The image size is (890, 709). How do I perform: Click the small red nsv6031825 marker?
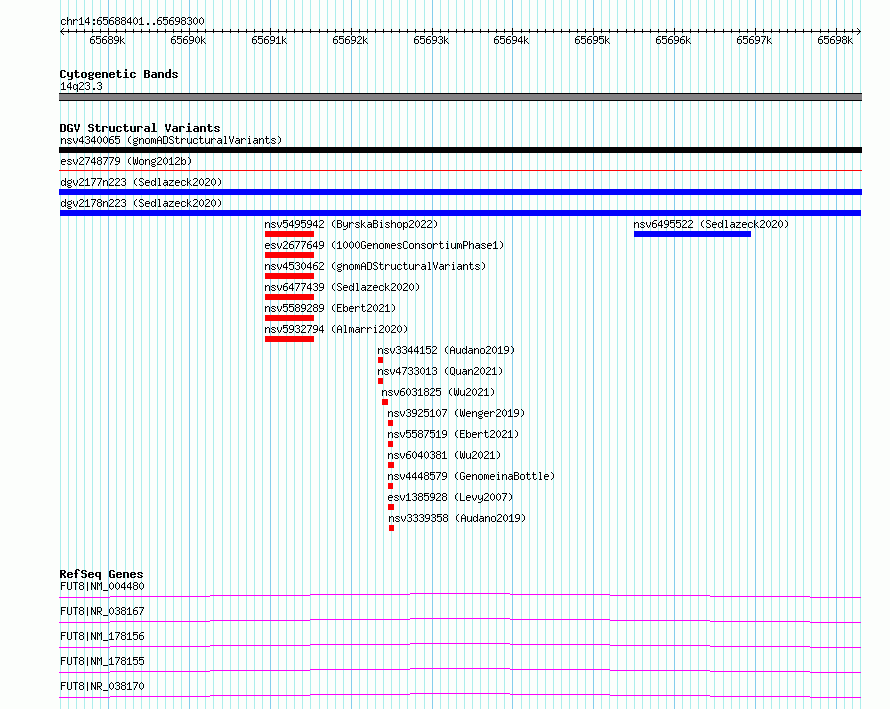(385, 402)
